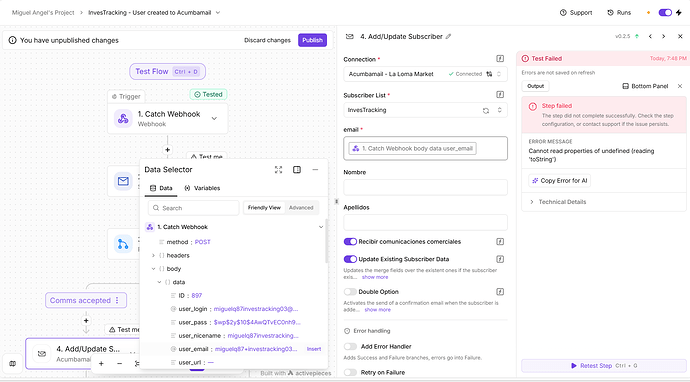This screenshot has height=382, width=690.
Task: Click the Apellidos input field
Action: click(x=425, y=222)
